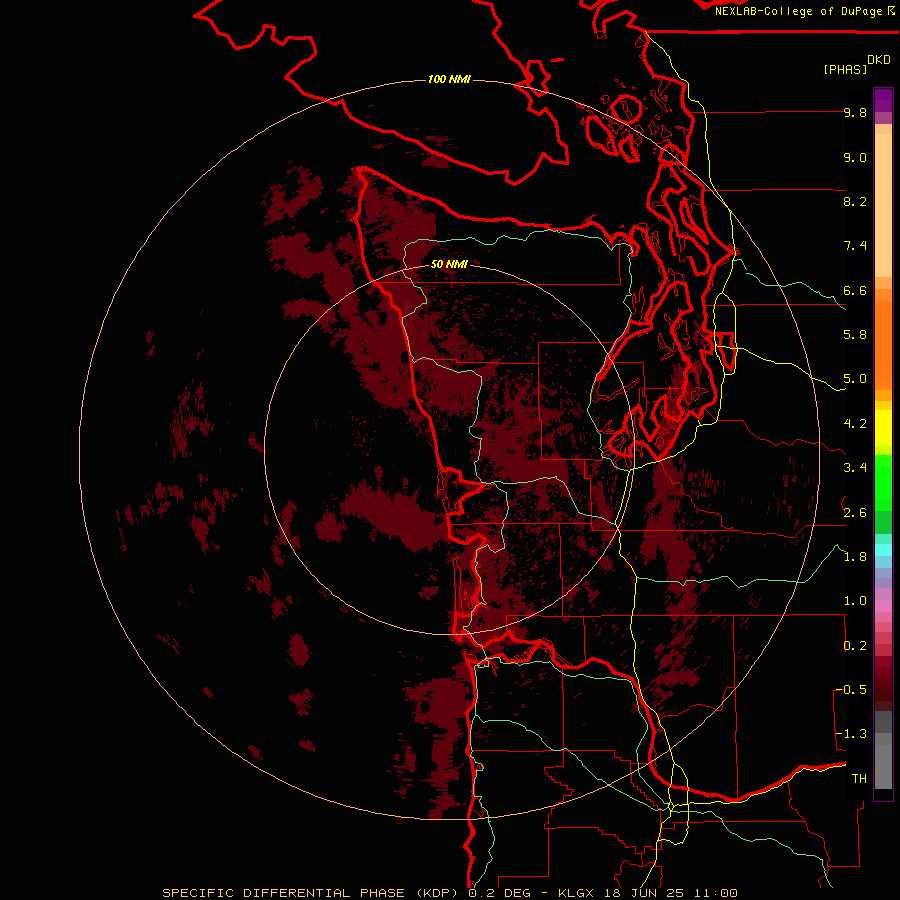Viewport: 900px width, 900px height.
Task: Click the 7.4 scale value
Action: (x=855, y=246)
